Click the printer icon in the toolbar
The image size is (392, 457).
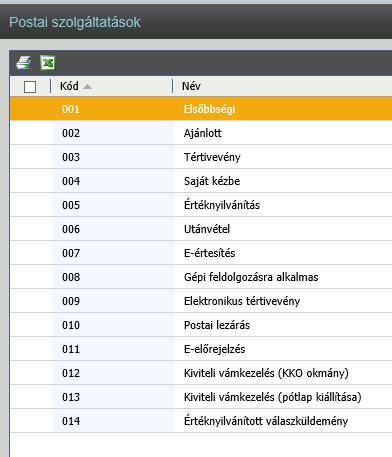pyautogui.click(x=24, y=63)
